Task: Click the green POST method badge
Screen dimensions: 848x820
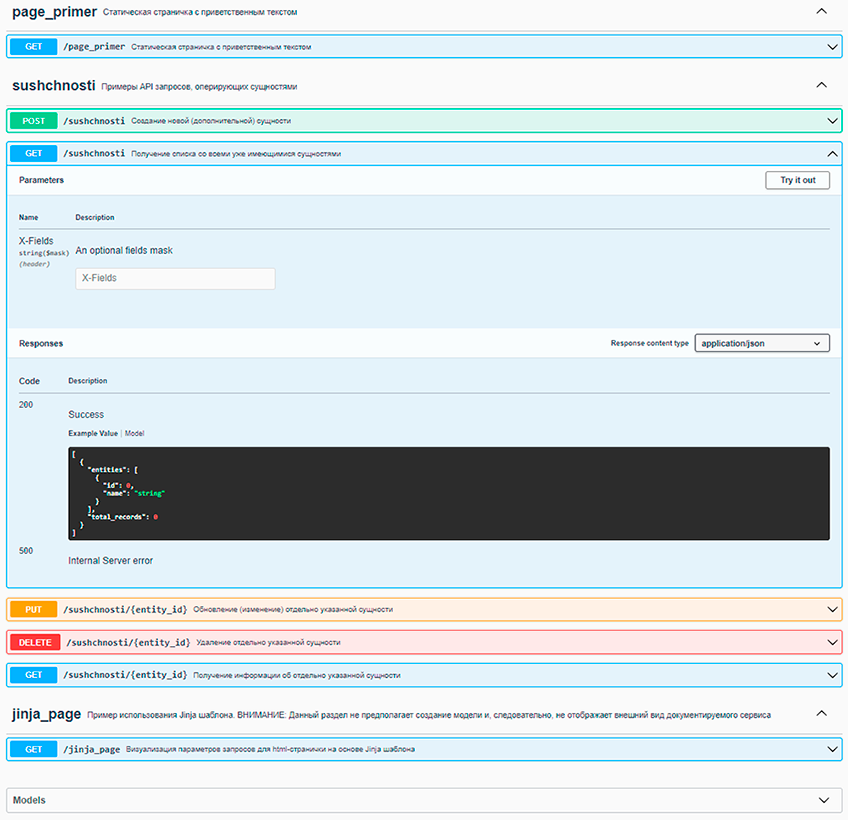Action: (x=34, y=121)
